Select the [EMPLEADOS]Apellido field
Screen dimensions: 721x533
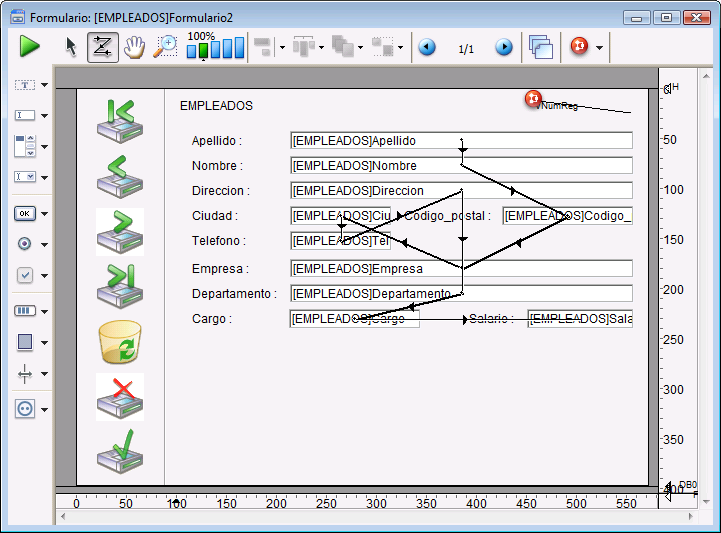click(x=461, y=141)
